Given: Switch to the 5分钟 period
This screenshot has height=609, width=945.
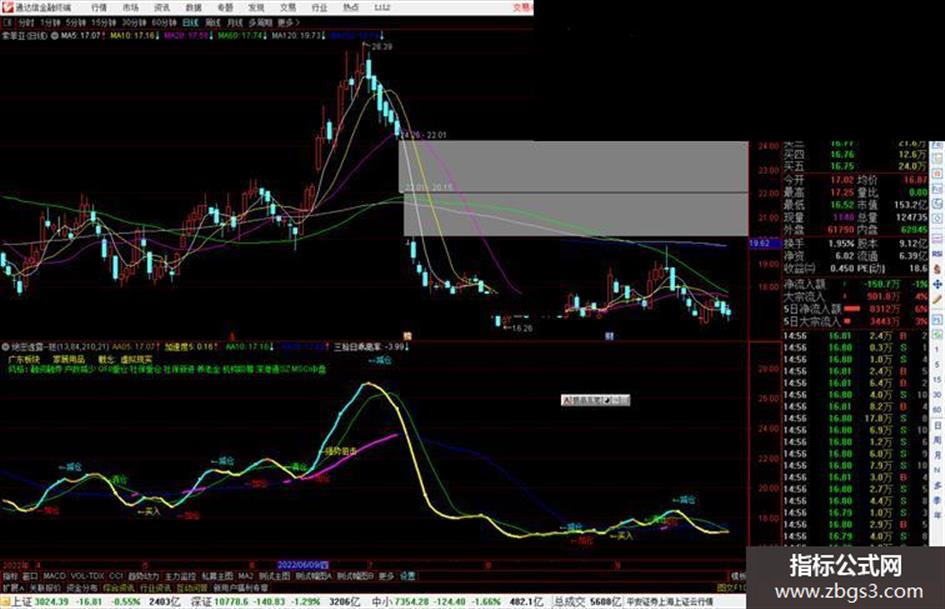Looking at the screenshot, I should tap(76, 22).
